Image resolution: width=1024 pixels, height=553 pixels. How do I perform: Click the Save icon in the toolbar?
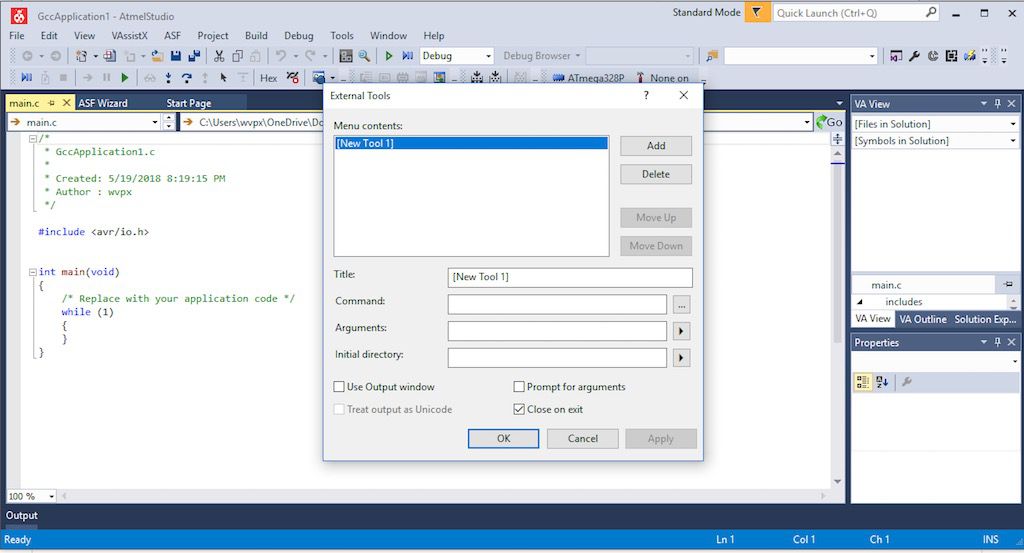pyautogui.click(x=176, y=56)
